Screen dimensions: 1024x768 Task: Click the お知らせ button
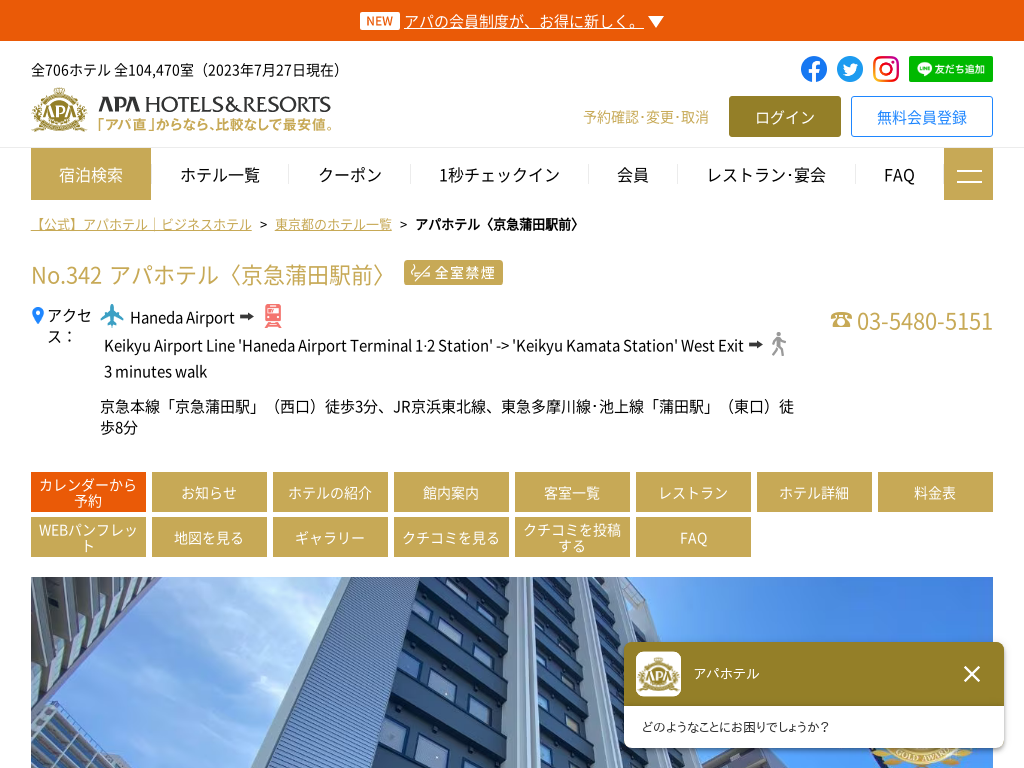point(209,492)
